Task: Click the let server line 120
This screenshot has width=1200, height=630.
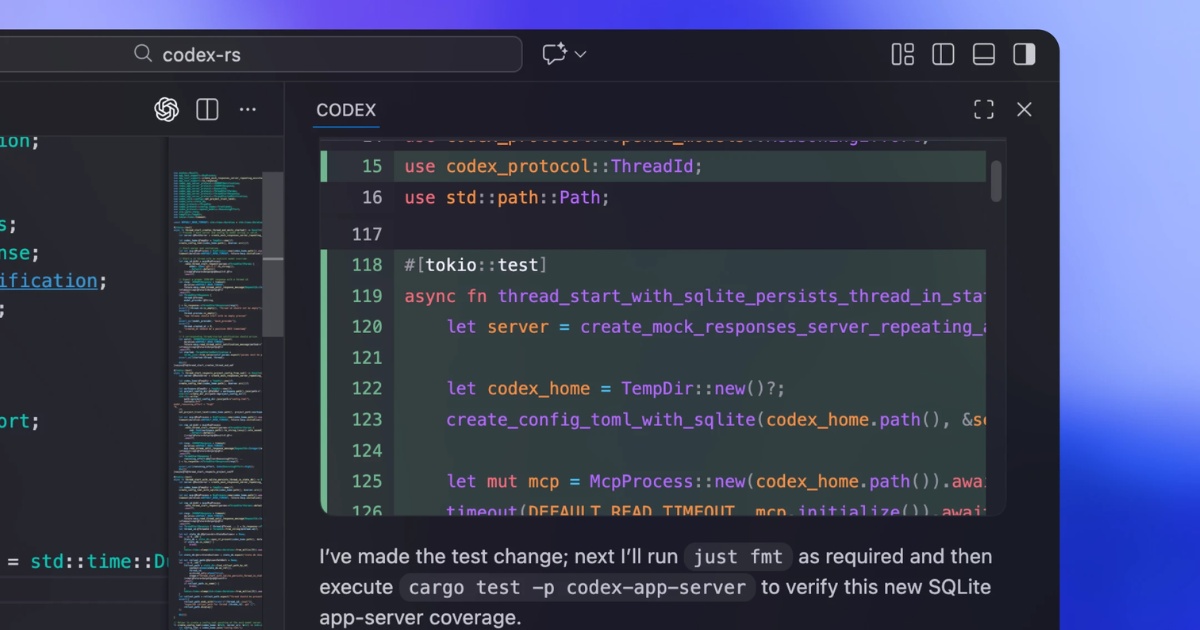Action: [716, 327]
